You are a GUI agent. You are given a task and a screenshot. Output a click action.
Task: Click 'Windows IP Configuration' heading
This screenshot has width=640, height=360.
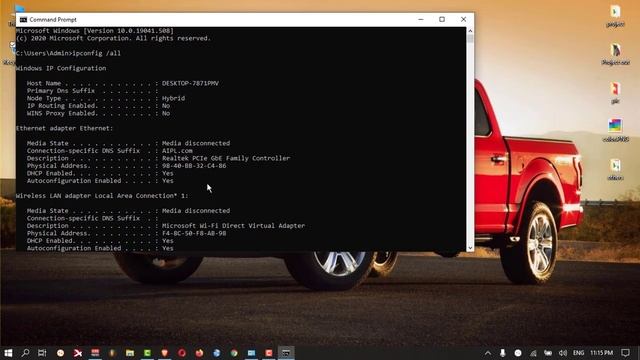(x=61, y=68)
